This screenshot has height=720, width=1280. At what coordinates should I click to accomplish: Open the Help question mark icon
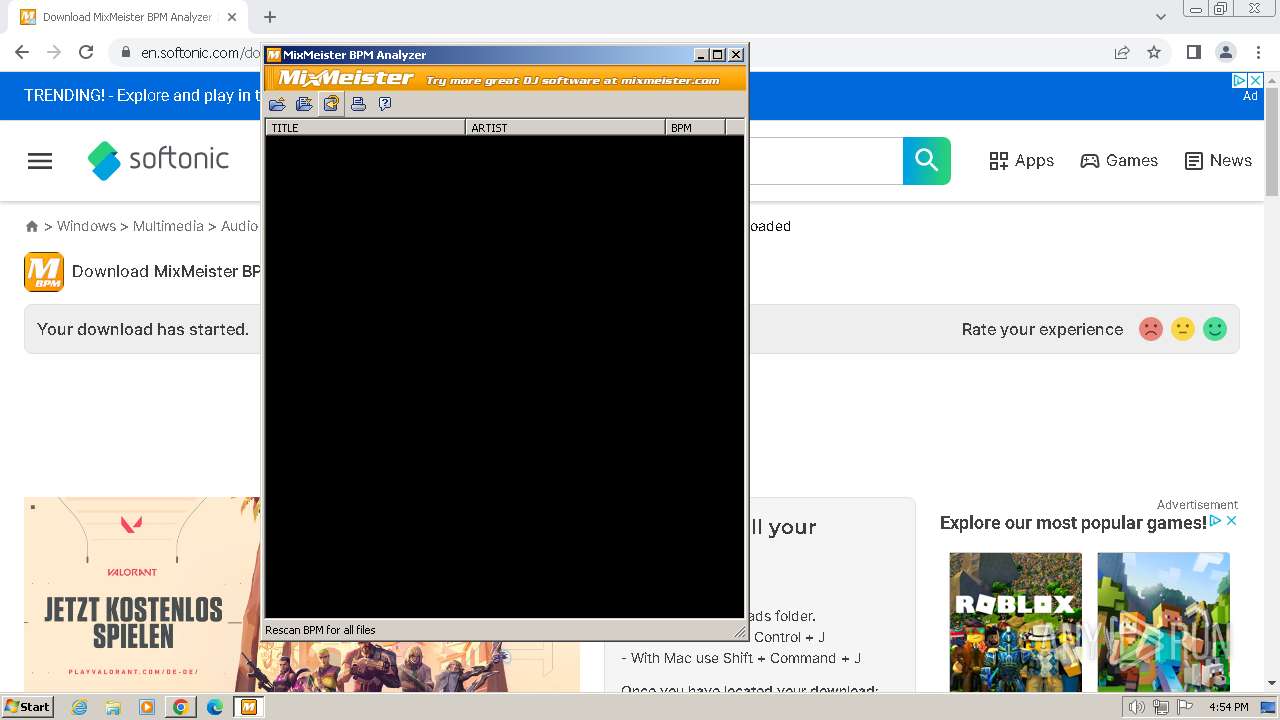tap(385, 104)
